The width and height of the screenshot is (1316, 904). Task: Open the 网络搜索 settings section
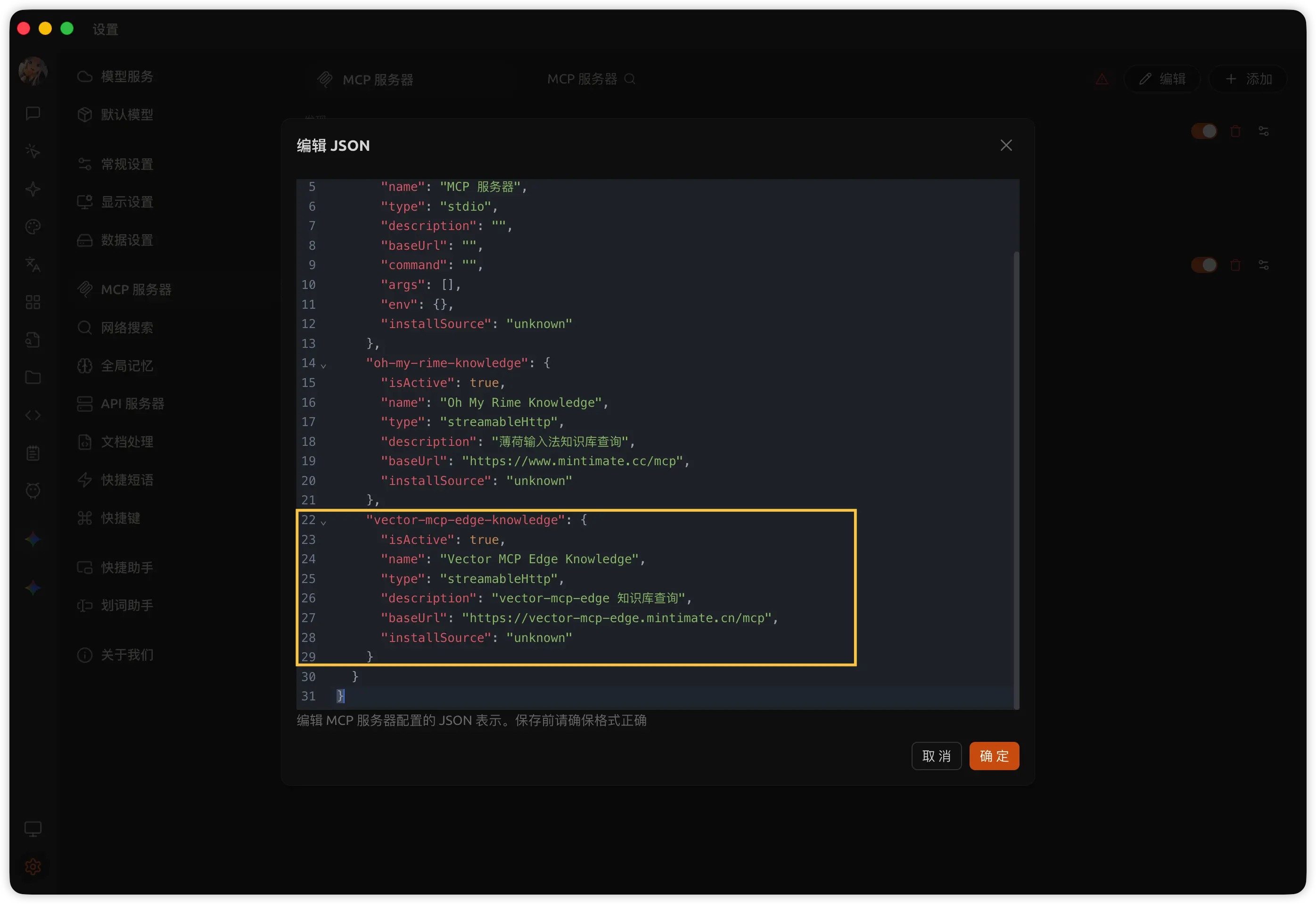[127, 328]
